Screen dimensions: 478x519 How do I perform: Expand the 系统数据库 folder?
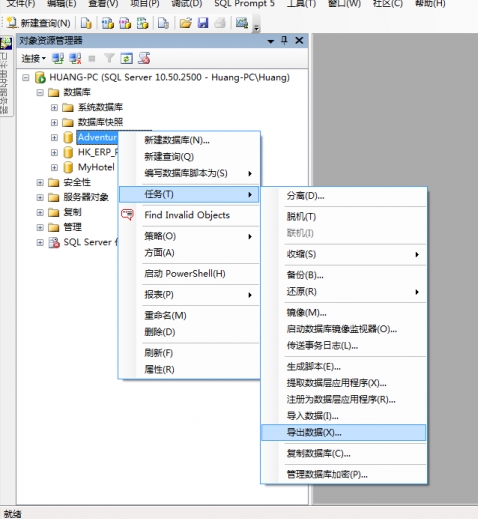[x=54, y=107]
